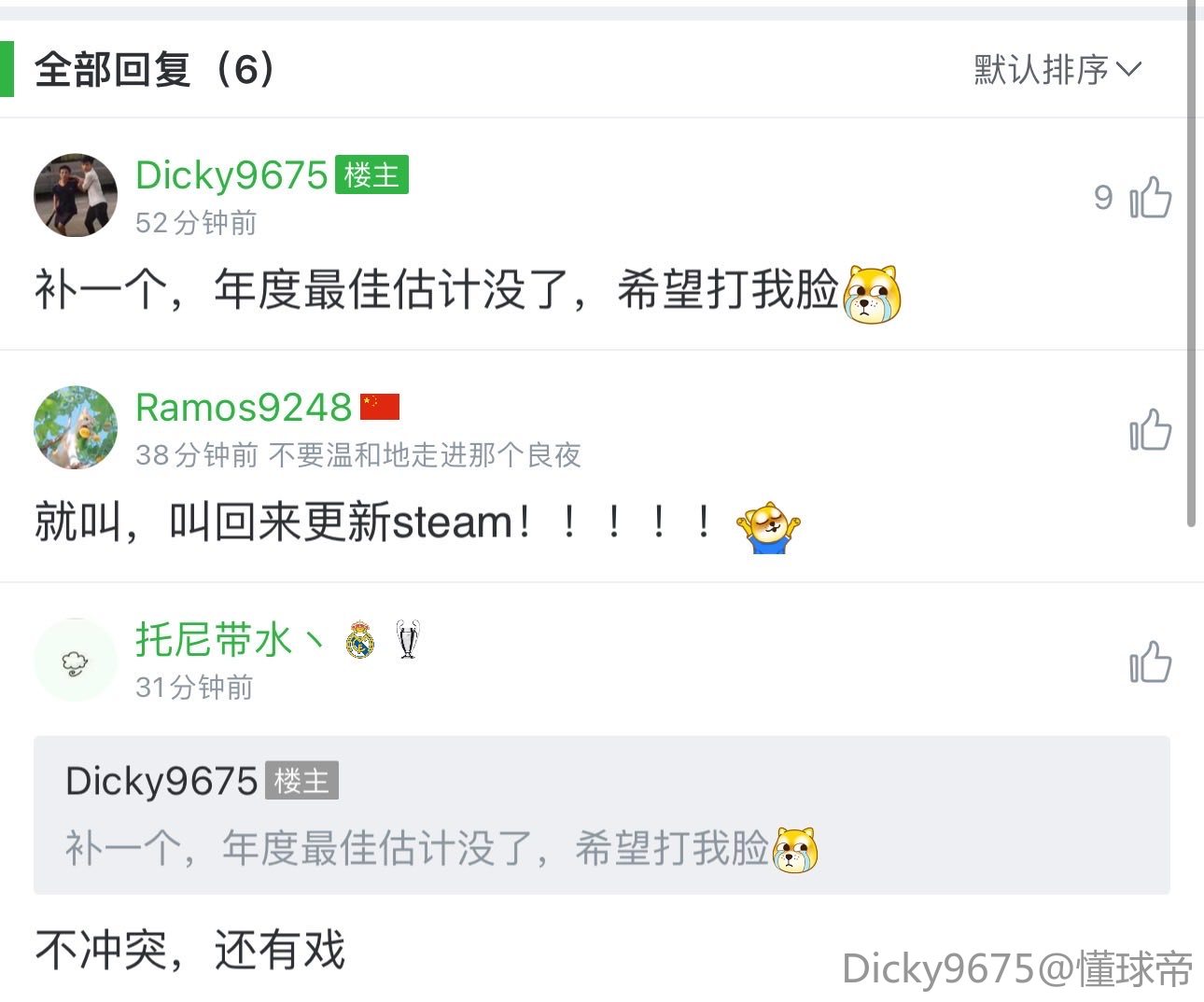This screenshot has width=1204, height=1002.
Task: Click the 全部回复 (6) header
Action: (x=155, y=69)
